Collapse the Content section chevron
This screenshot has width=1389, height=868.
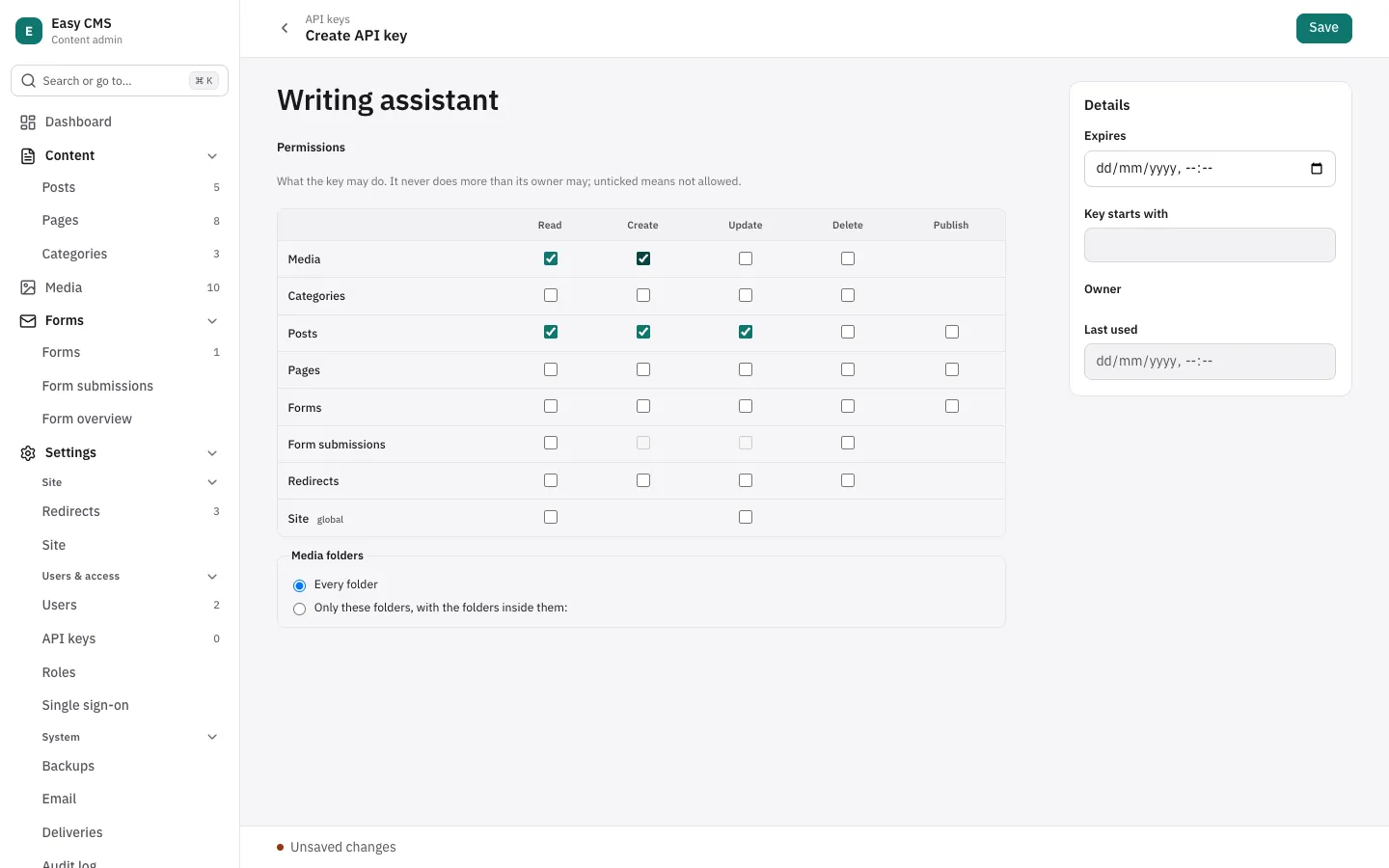[212, 156]
